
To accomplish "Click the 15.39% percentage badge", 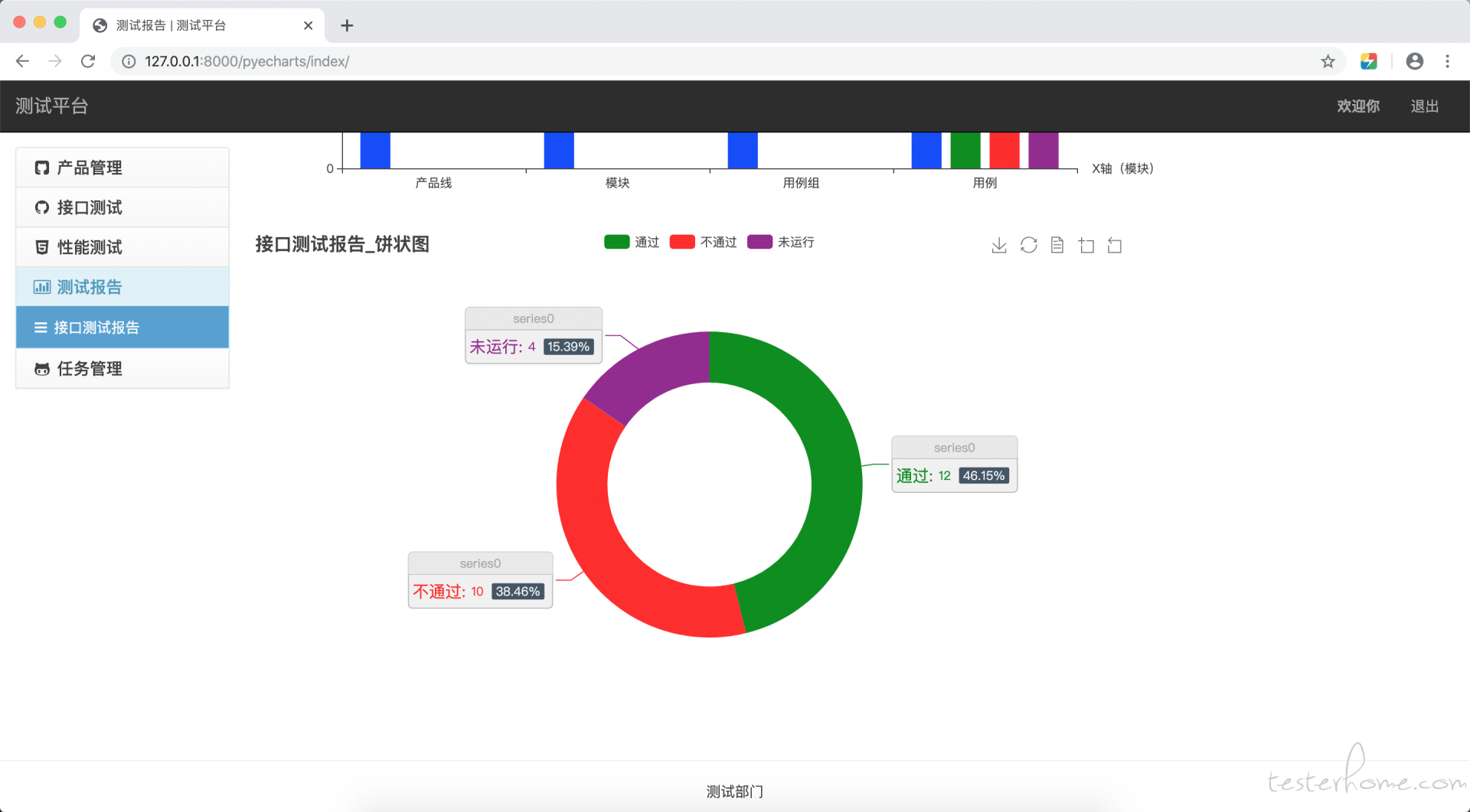I will point(568,347).
